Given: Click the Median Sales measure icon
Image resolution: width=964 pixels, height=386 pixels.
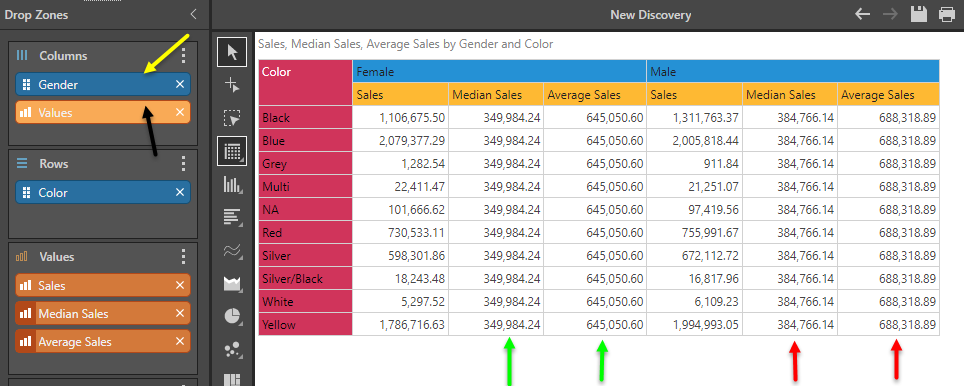Looking at the screenshot, I should (x=26, y=313).
